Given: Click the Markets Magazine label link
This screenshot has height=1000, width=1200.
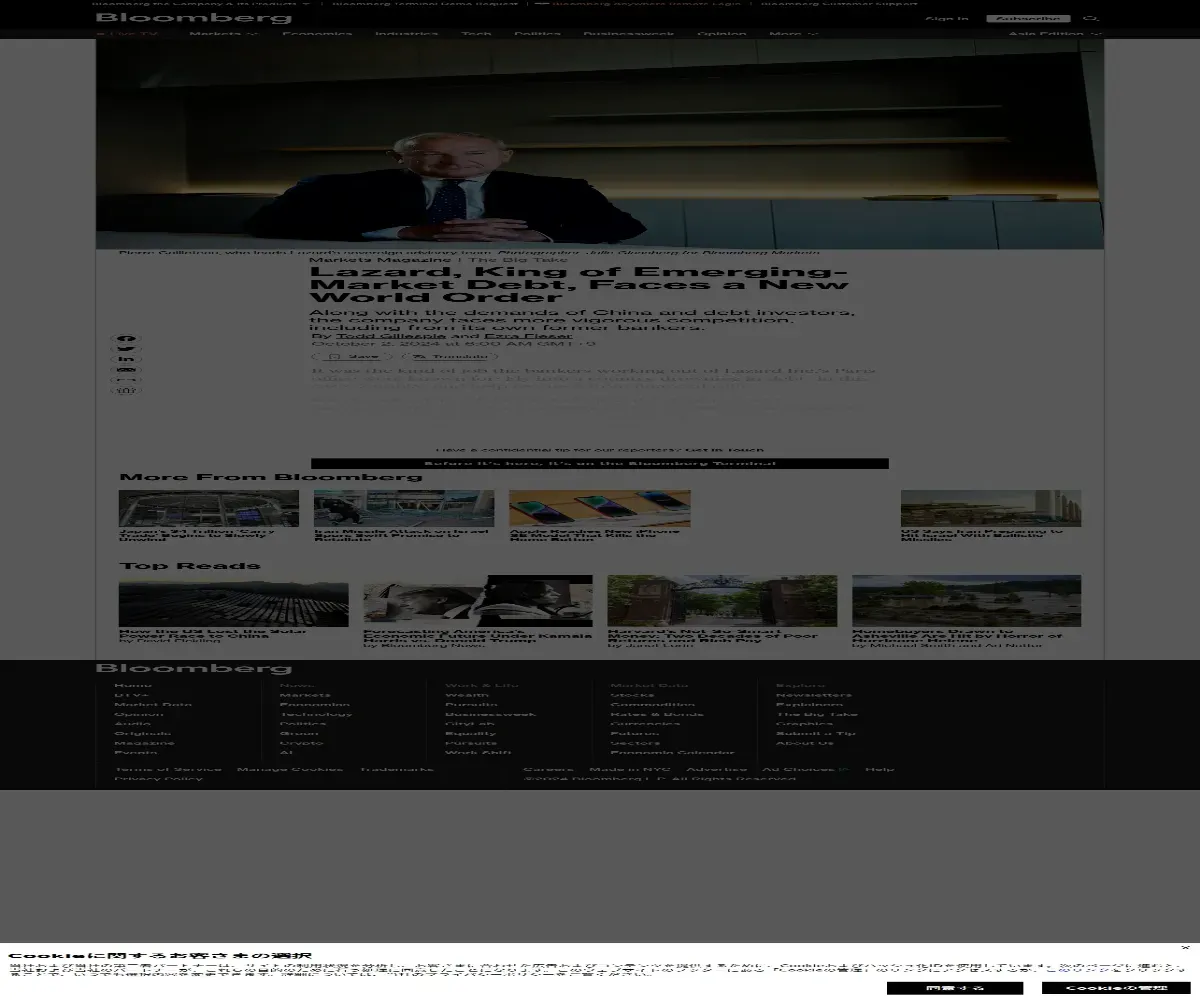Looking at the screenshot, I should coord(379,260).
